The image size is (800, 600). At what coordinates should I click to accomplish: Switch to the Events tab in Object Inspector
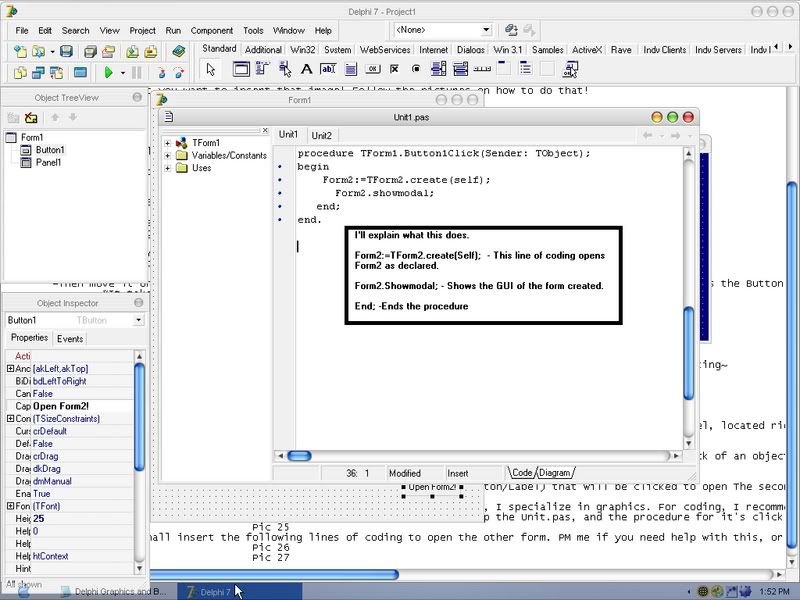[x=70, y=339]
